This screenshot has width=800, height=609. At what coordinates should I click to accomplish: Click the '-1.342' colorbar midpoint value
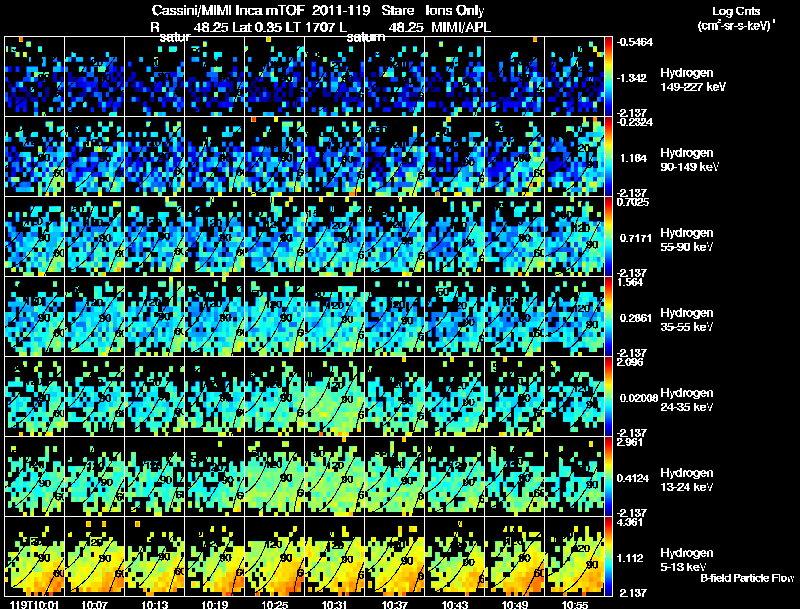click(x=631, y=78)
